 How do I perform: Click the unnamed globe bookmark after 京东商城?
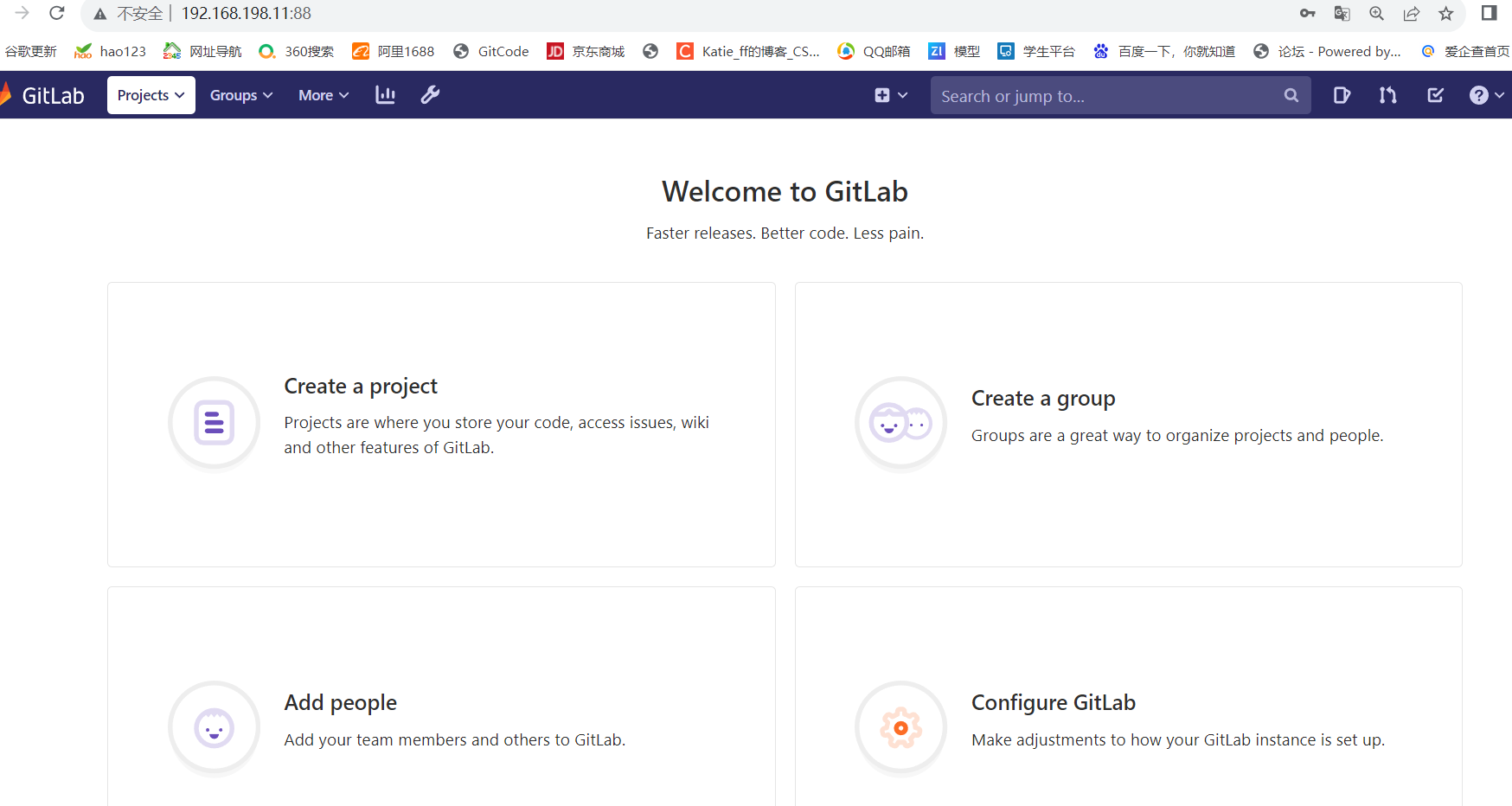click(650, 51)
